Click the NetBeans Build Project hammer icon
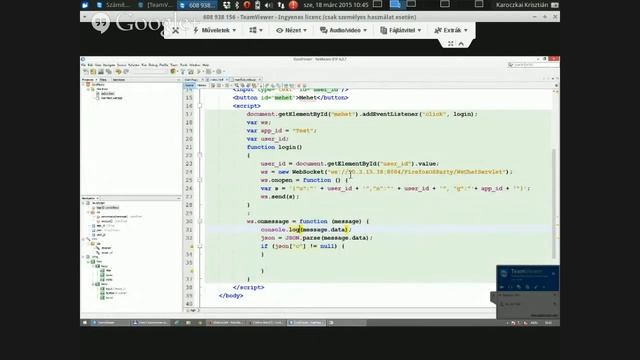Viewport: 640px width, 360px height. 183,71
